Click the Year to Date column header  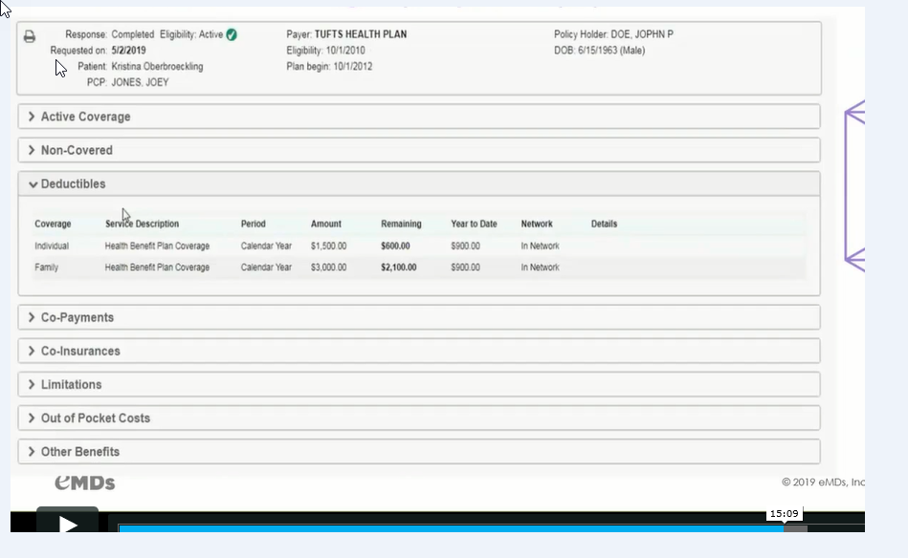(474, 224)
